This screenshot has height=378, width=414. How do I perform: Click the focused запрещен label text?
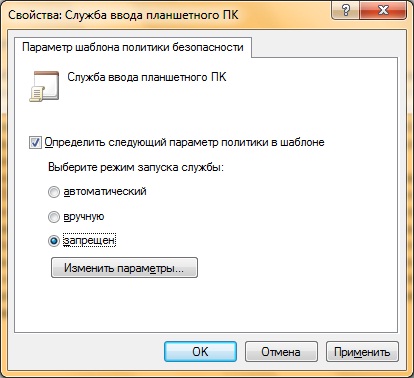pos(89,240)
